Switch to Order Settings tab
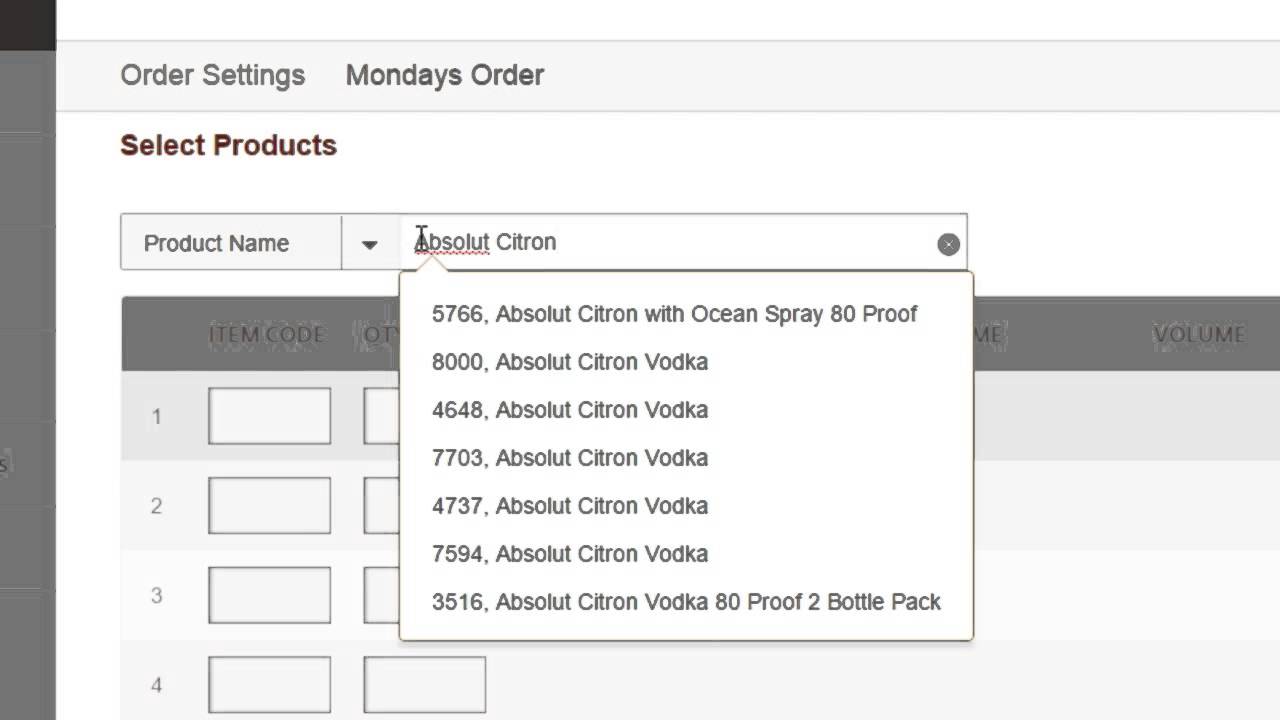The width and height of the screenshot is (1280, 720). point(212,75)
